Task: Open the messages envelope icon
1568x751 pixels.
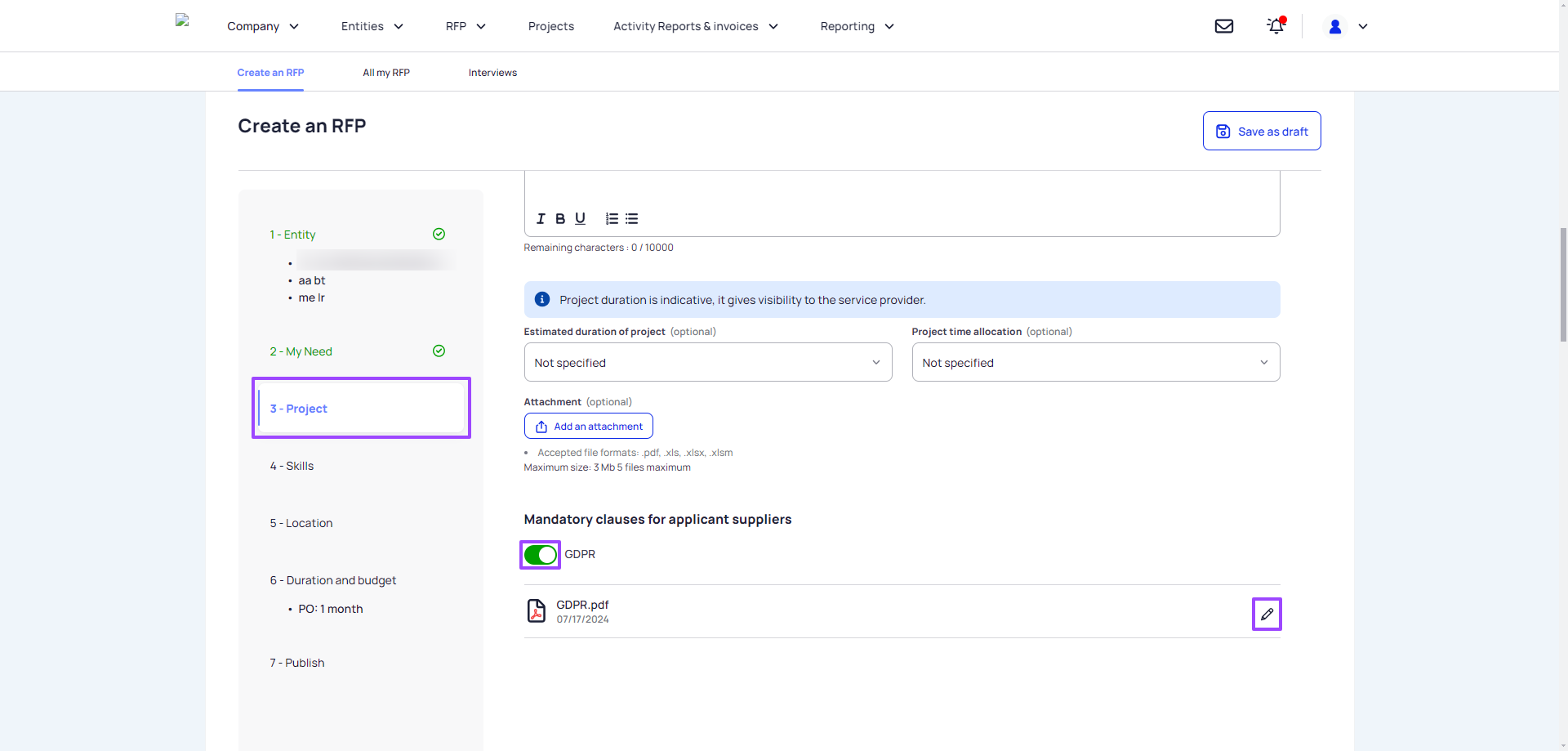Action: pos(1224,26)
